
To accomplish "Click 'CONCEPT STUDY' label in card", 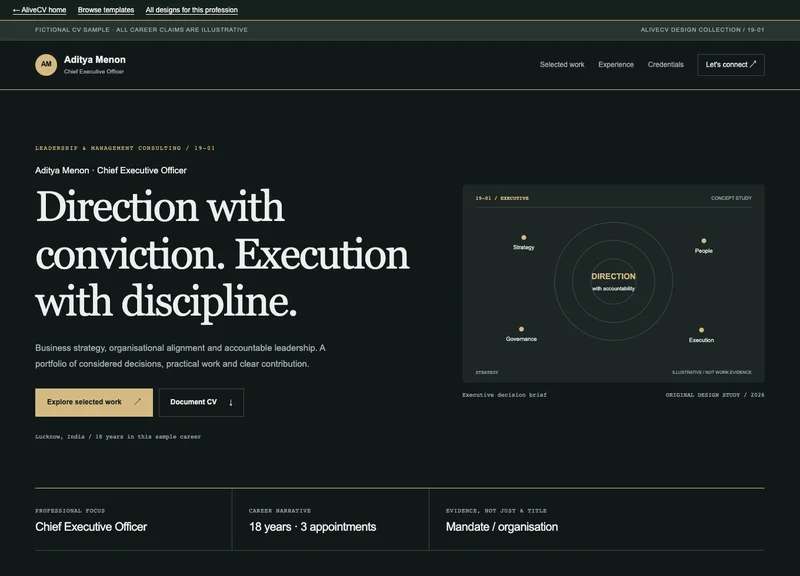I will [731, 198].
